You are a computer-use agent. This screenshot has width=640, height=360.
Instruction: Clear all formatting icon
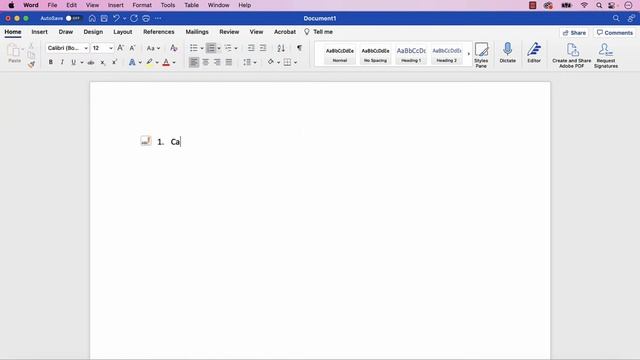(x=173, y=48)
